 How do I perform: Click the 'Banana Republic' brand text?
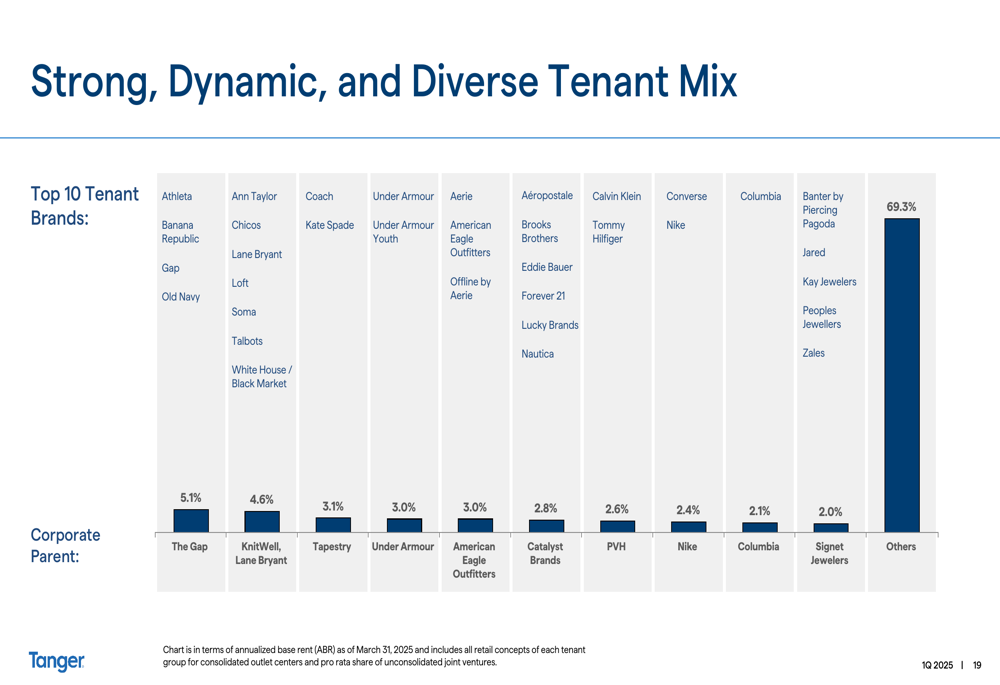point(180,232)
